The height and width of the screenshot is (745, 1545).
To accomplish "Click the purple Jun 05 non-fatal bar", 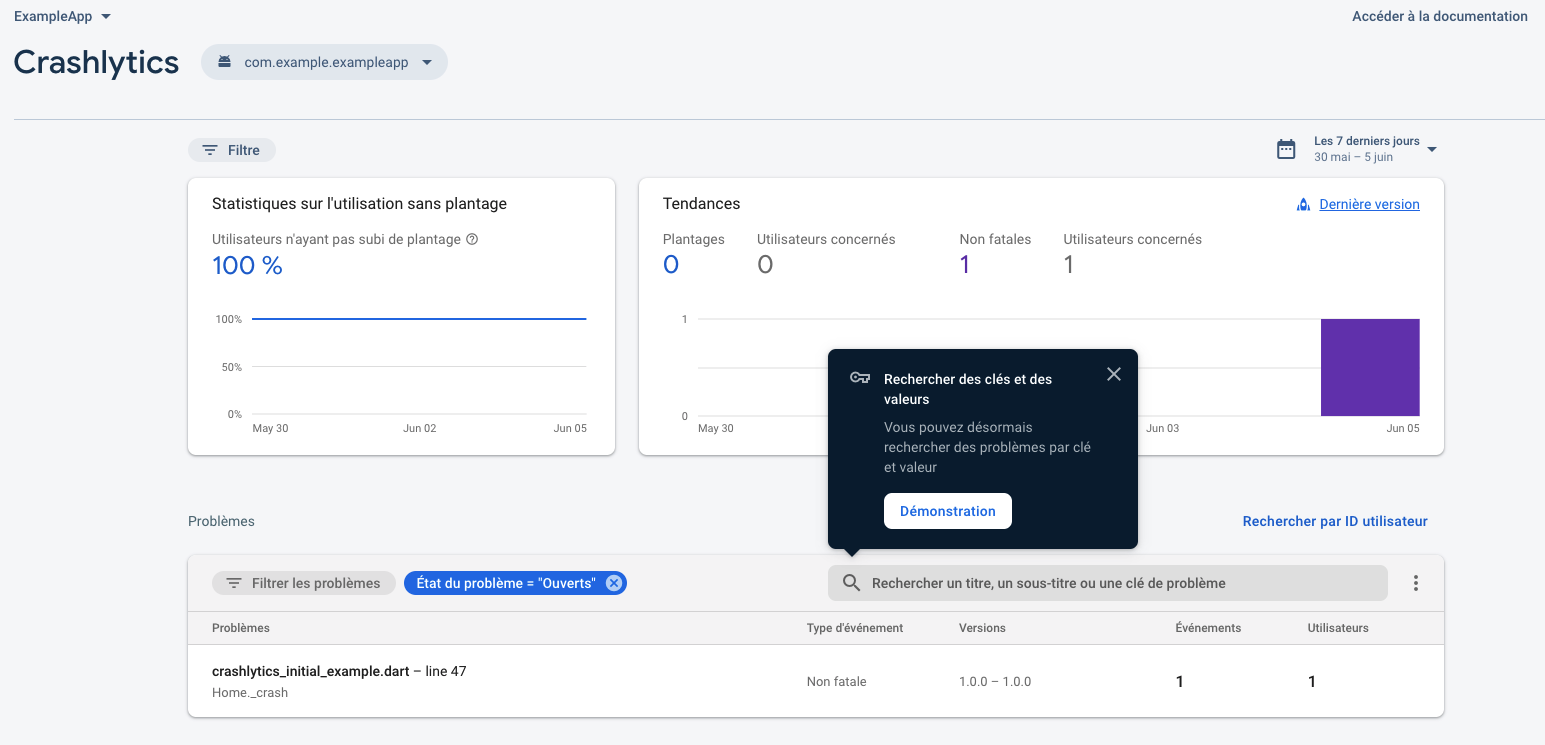I will pyautogui.click(x=1370, y=367).
